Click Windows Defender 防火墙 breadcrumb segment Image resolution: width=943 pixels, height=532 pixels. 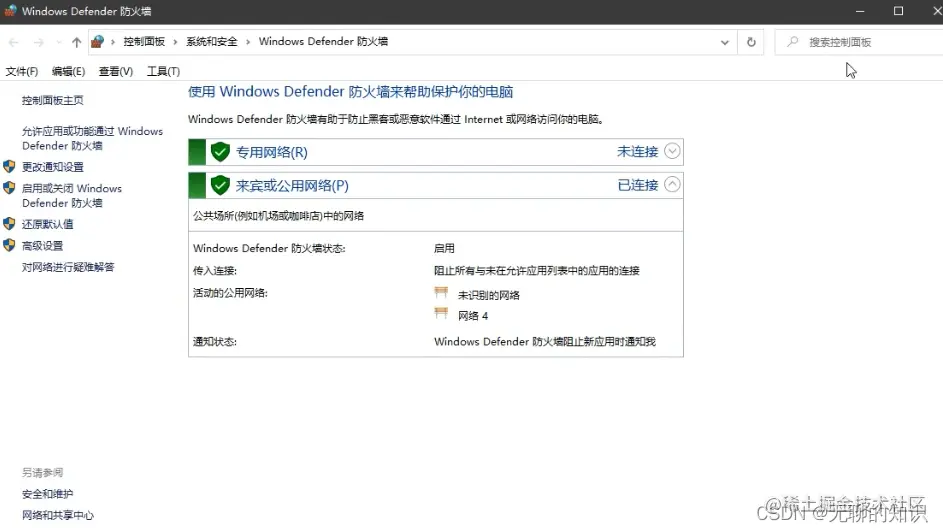point(323,41)
